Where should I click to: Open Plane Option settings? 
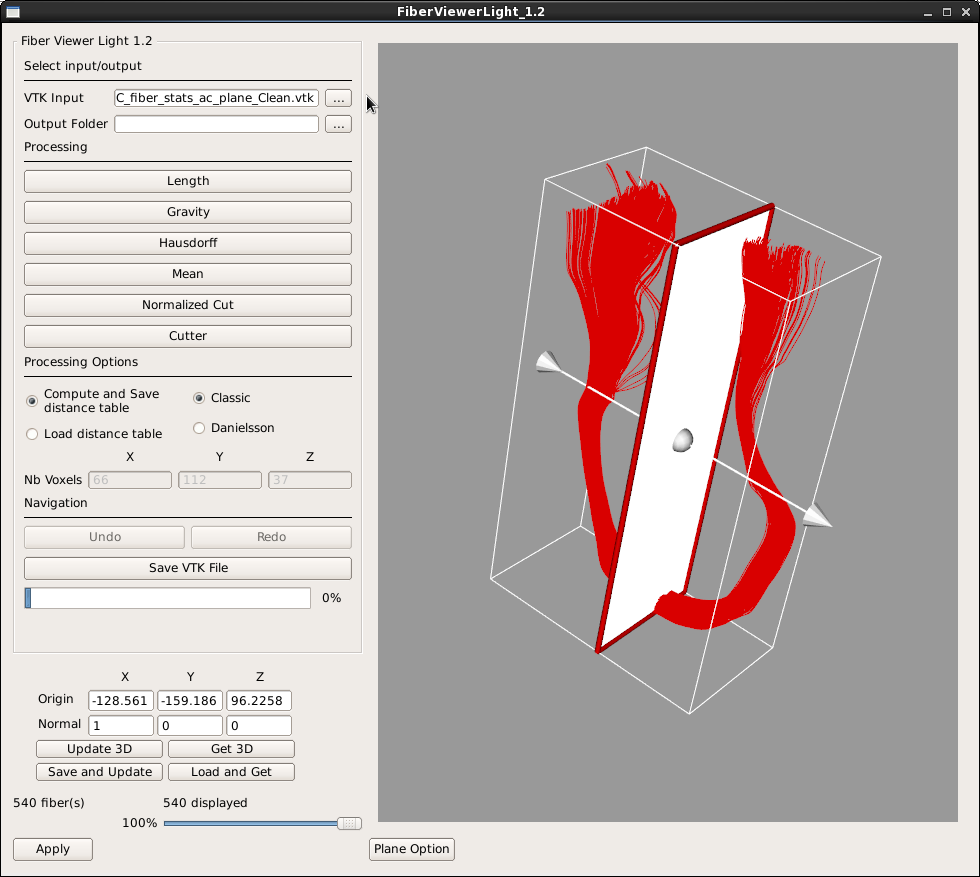[x=412, y=849]
